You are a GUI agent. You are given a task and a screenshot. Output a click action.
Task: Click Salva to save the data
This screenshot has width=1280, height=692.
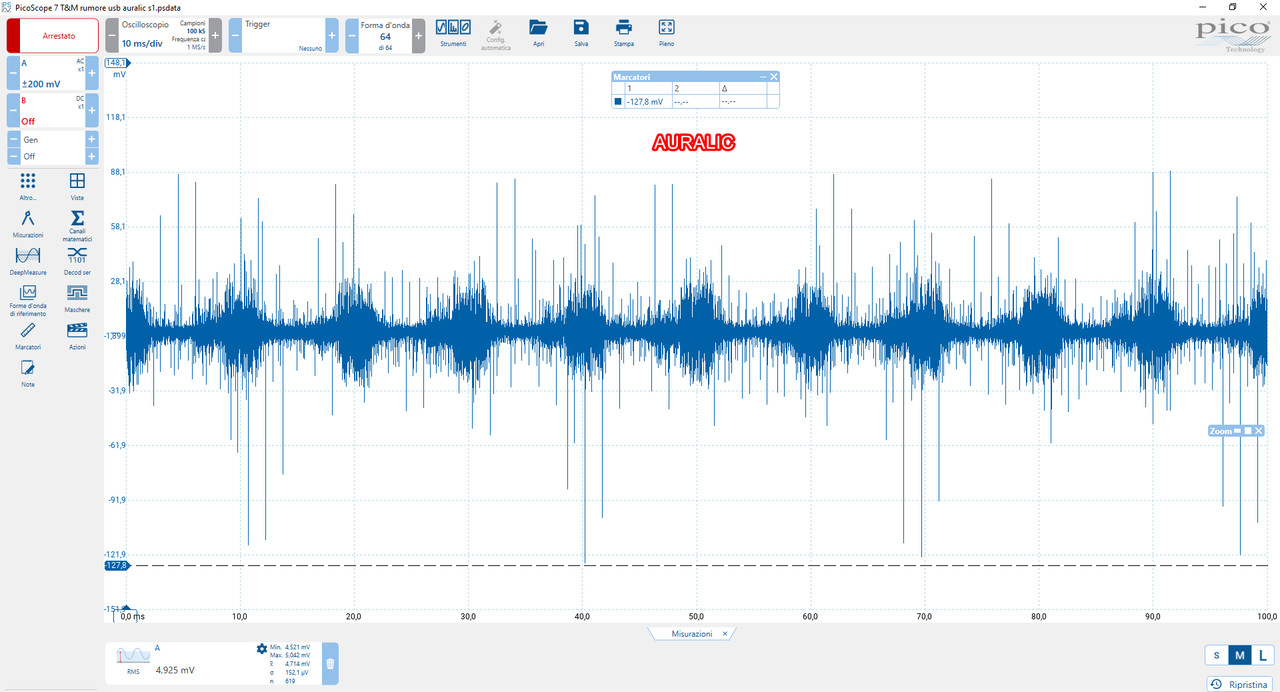581,33
